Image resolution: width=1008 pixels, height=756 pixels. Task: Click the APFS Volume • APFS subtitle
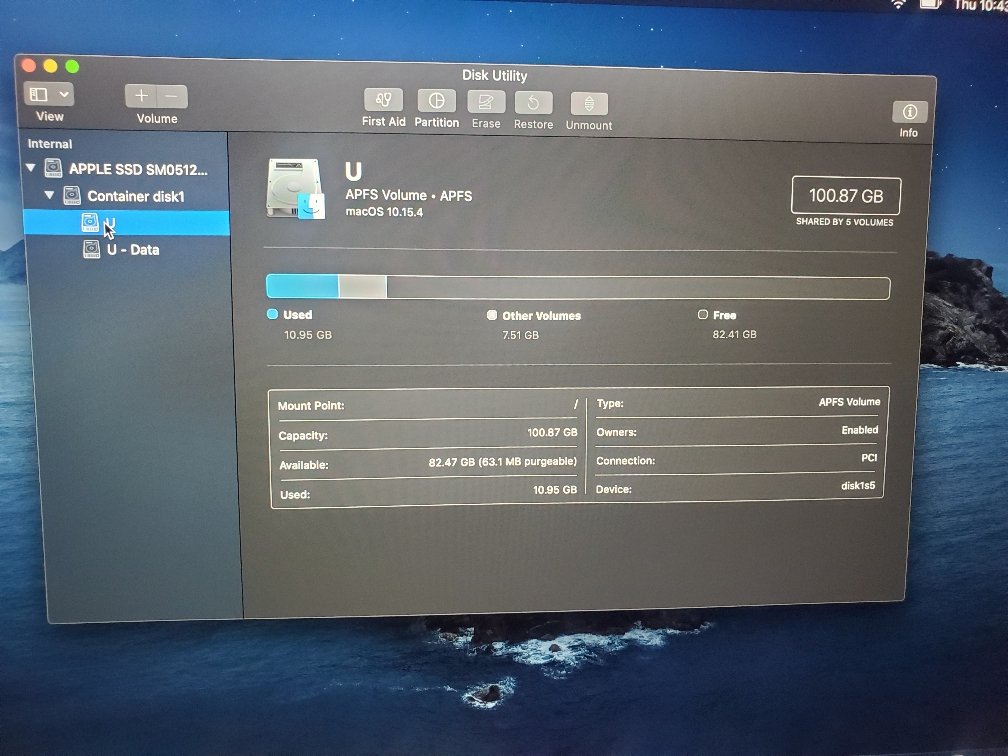point(408,195)
